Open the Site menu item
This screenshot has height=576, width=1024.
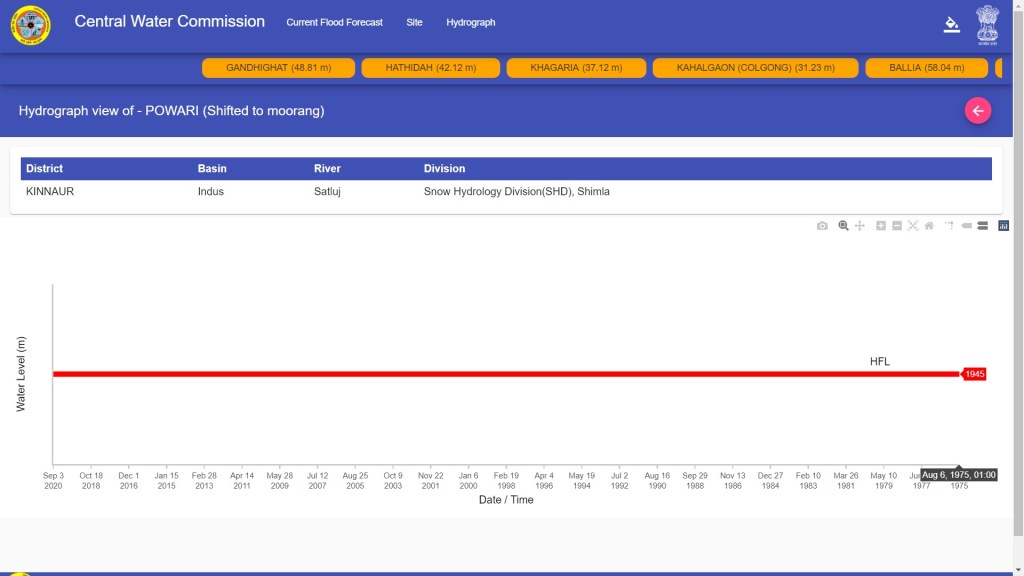click(x=414, y=22)
